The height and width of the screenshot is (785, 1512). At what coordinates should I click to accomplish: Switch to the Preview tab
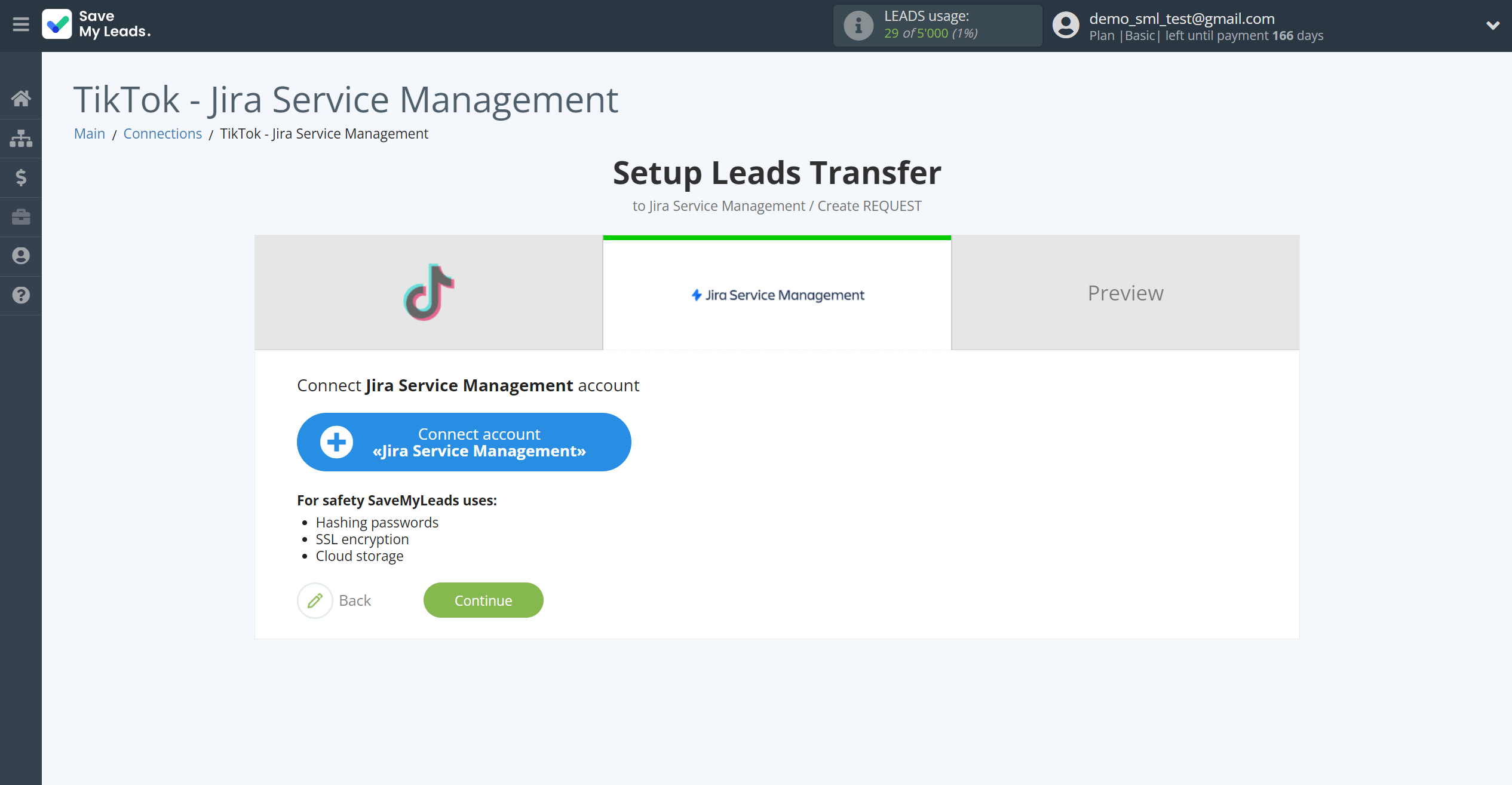(x=1125, y=293)
